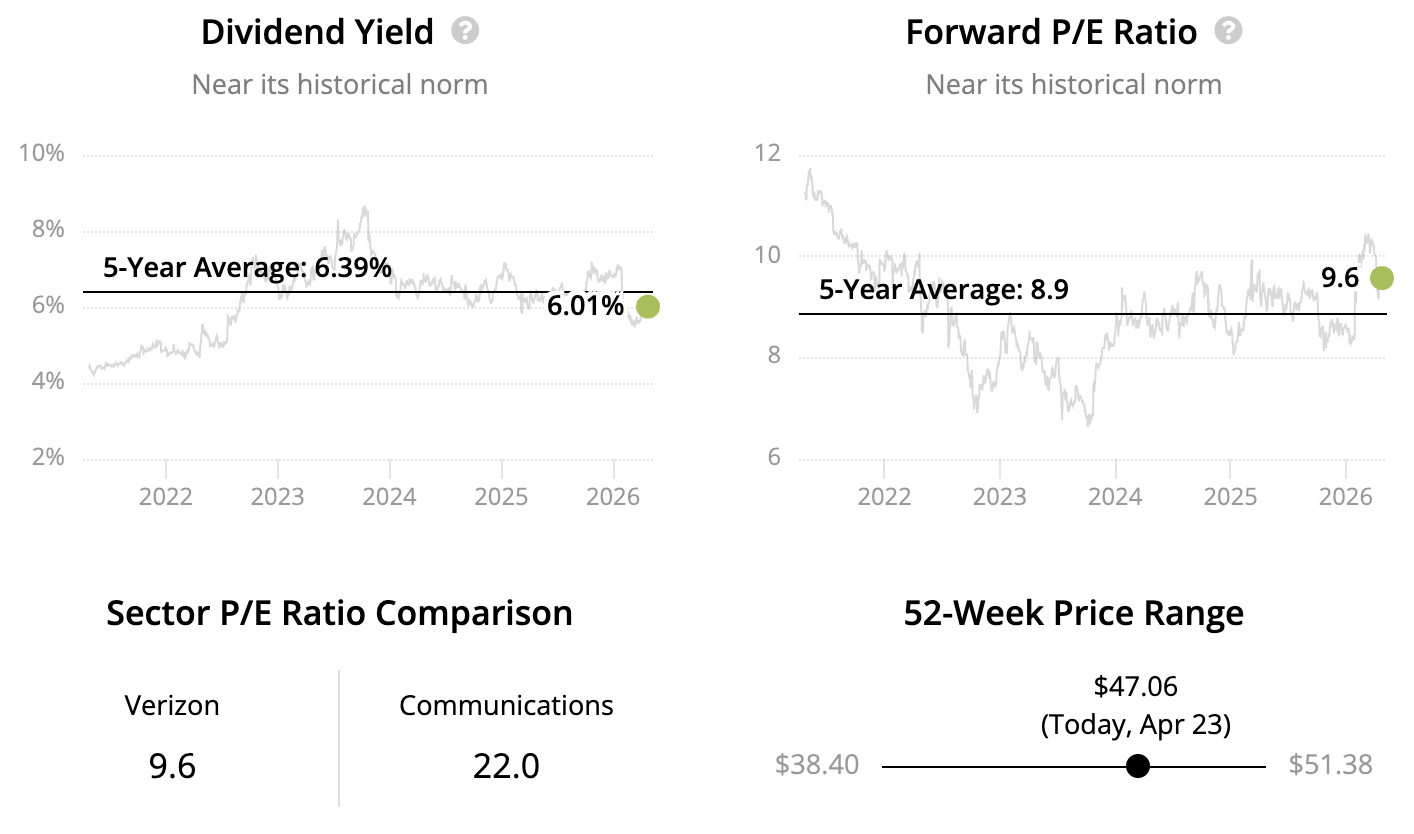The image size is (1414, 834).
Task: Select the Forward P/E Ratio heading
Action: (x=1051, y=32)
